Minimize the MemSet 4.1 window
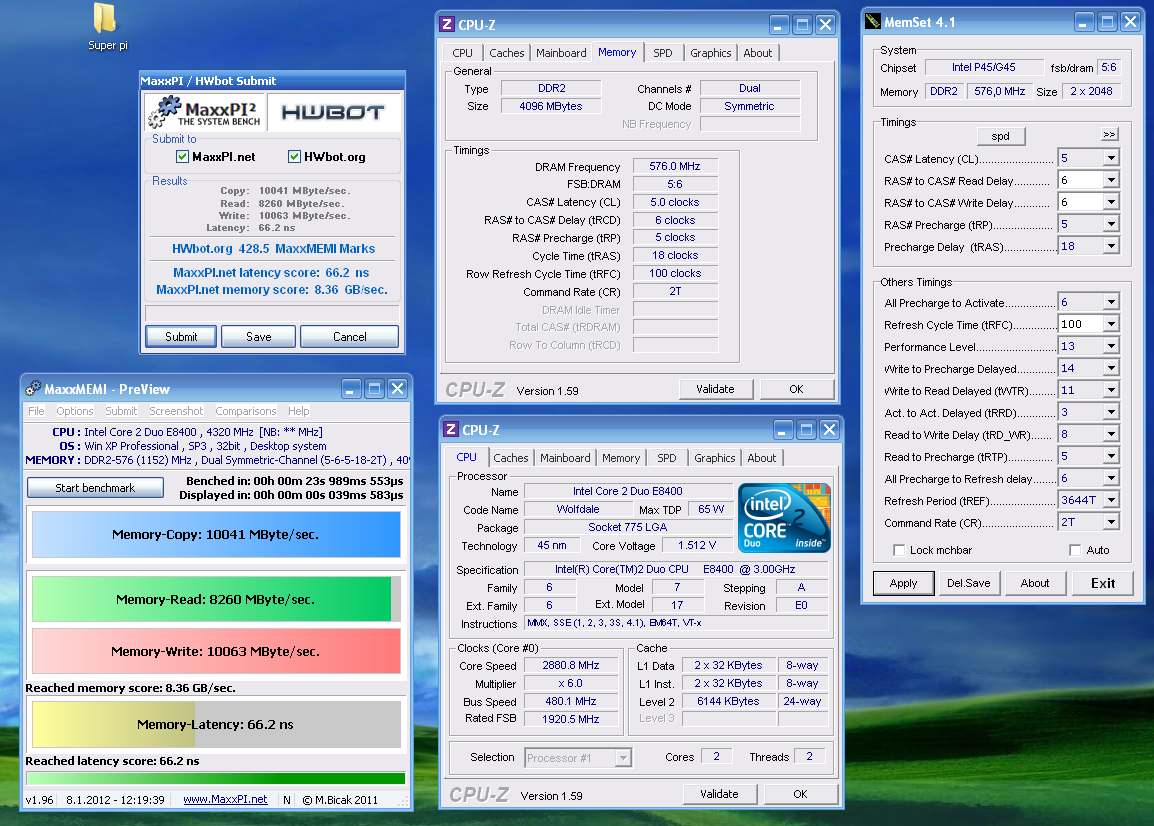The image size is (1154, 826). pyautogui.click(x=1083, y=22)
